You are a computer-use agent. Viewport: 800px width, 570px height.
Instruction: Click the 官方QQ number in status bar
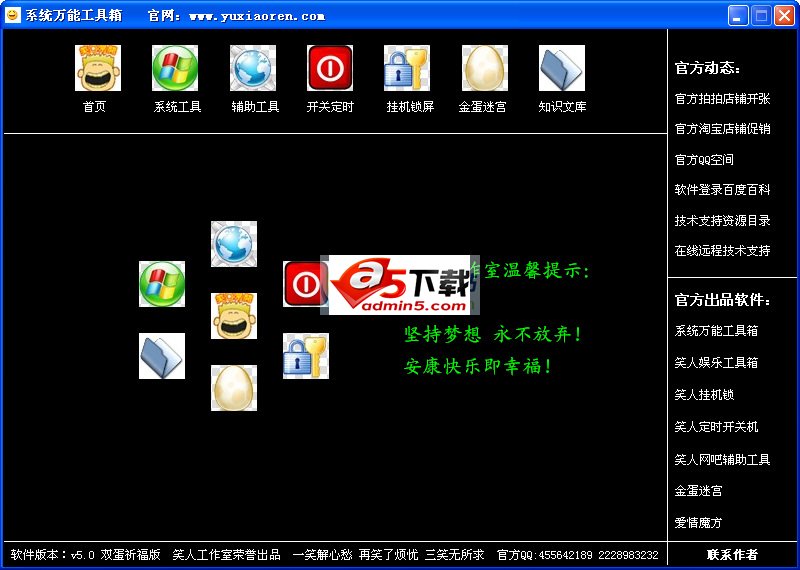(x=578, y=555)
